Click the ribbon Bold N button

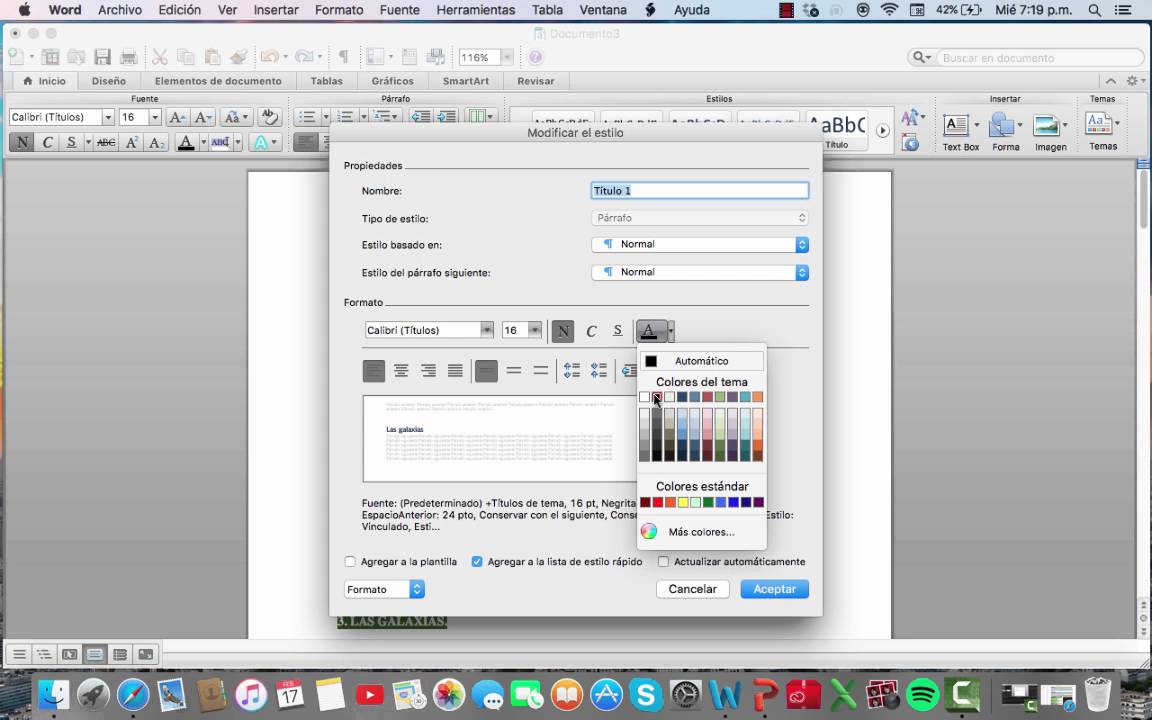pos(22,142)
